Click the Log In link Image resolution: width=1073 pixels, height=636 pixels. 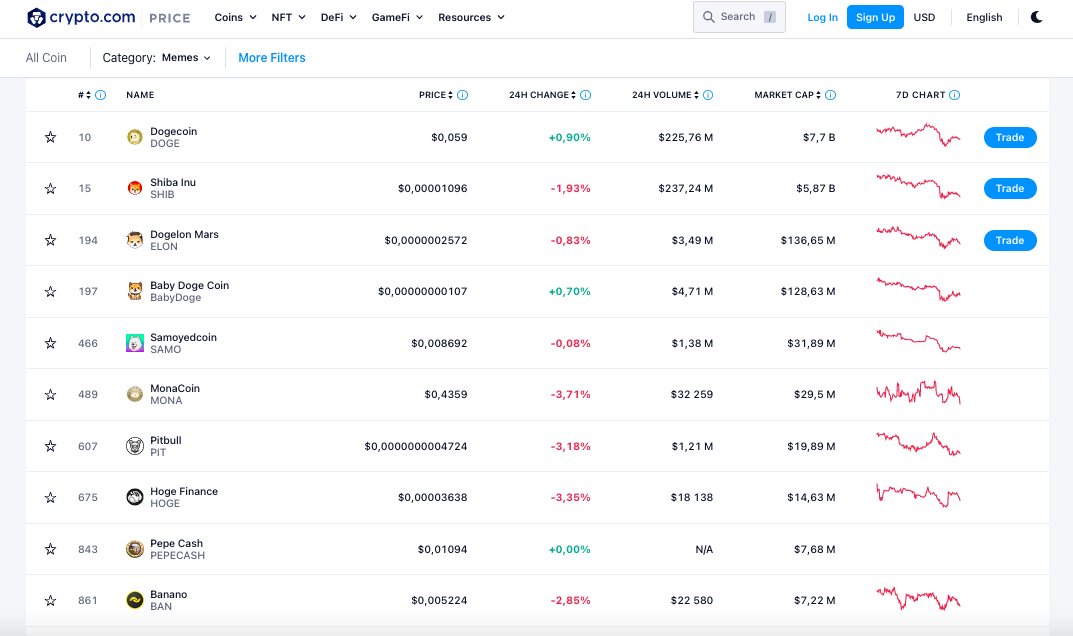pyautogui.click(x=823, y=17)
